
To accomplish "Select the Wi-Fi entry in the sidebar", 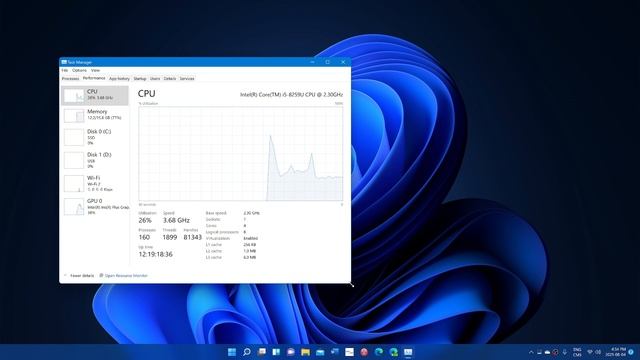I will [95, 184].
